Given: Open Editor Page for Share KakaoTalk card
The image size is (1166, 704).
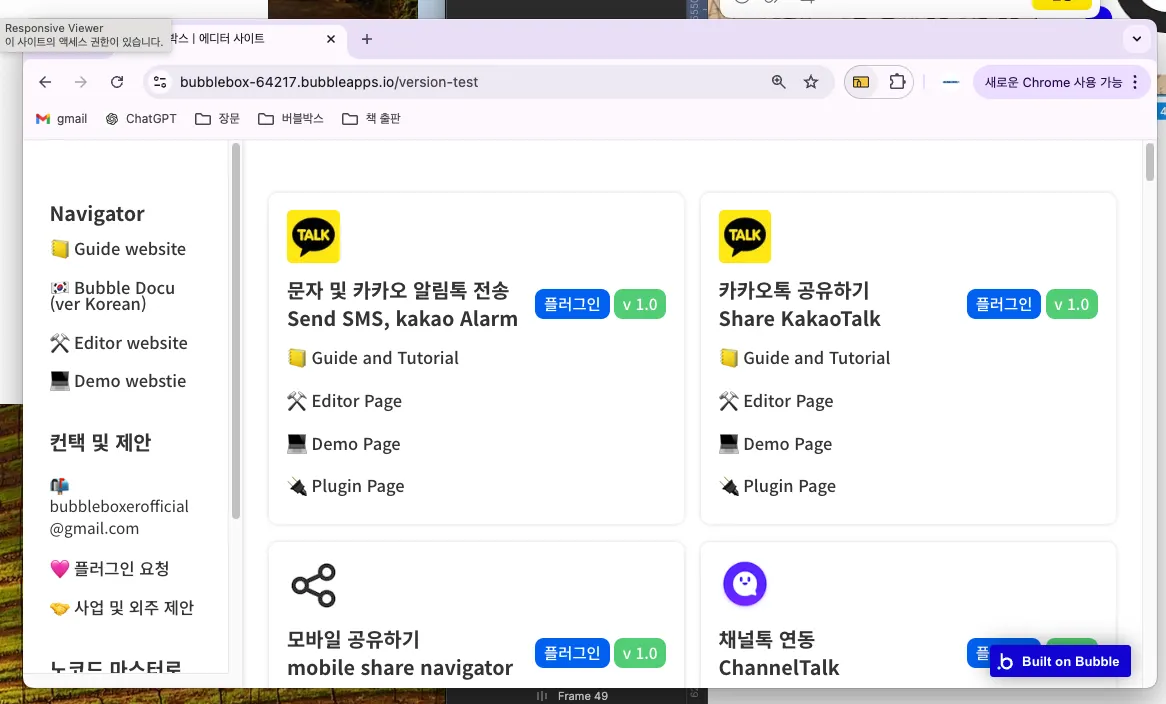Looking at the screenshot, I should click(x=776, y=401).
